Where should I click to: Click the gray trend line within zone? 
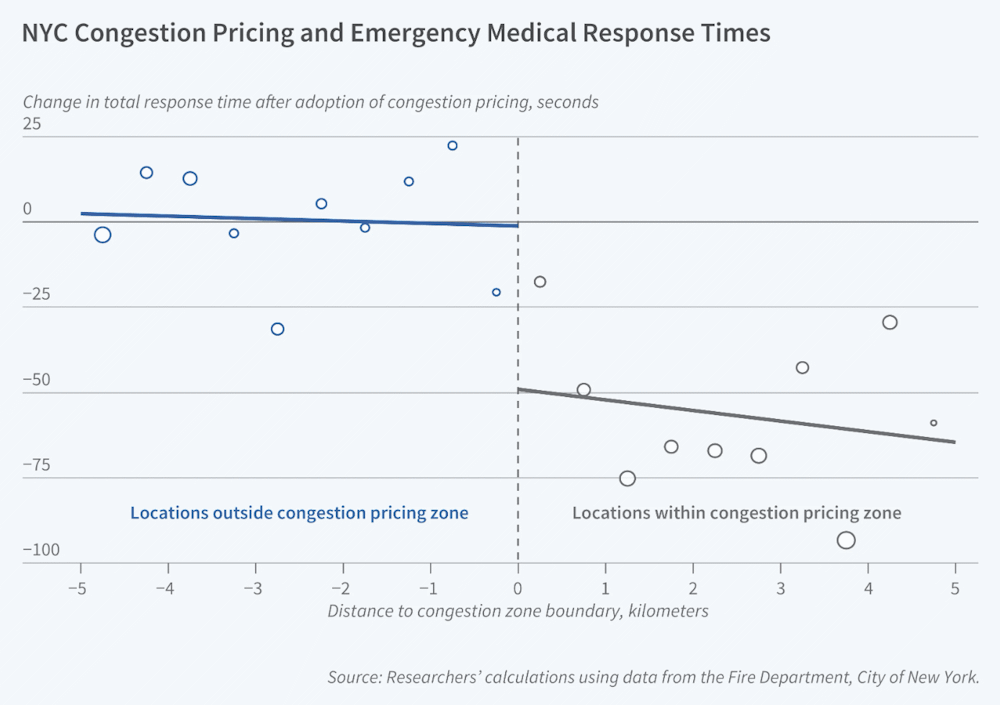[737, 415]
